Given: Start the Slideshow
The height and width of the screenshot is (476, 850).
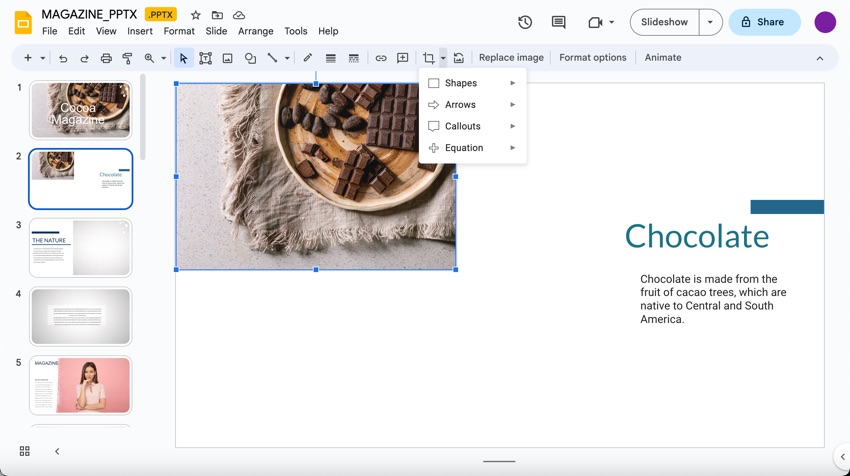Looking at the screenshot, I should click(664, 22).
